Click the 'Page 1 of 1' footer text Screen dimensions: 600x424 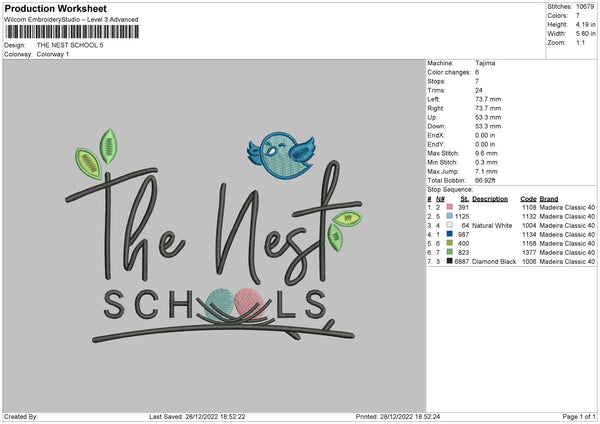pos(579,416)
